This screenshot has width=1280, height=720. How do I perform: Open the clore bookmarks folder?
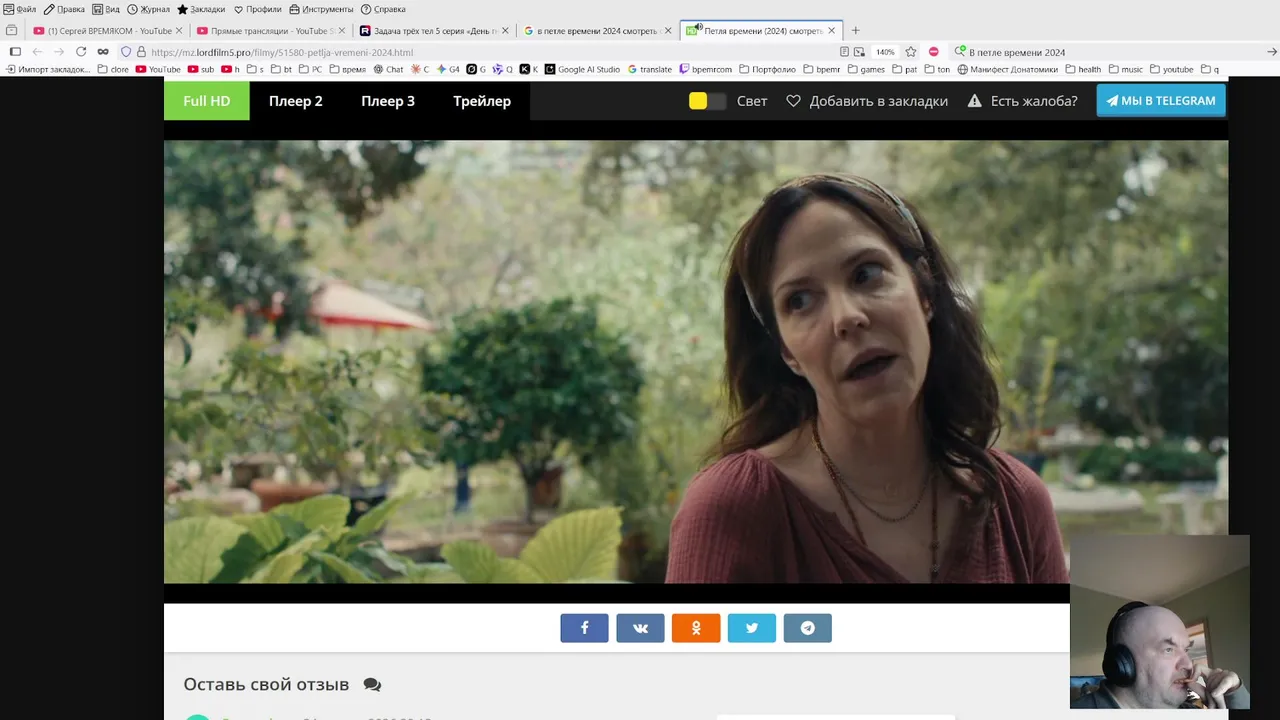[x=113, y=70]
